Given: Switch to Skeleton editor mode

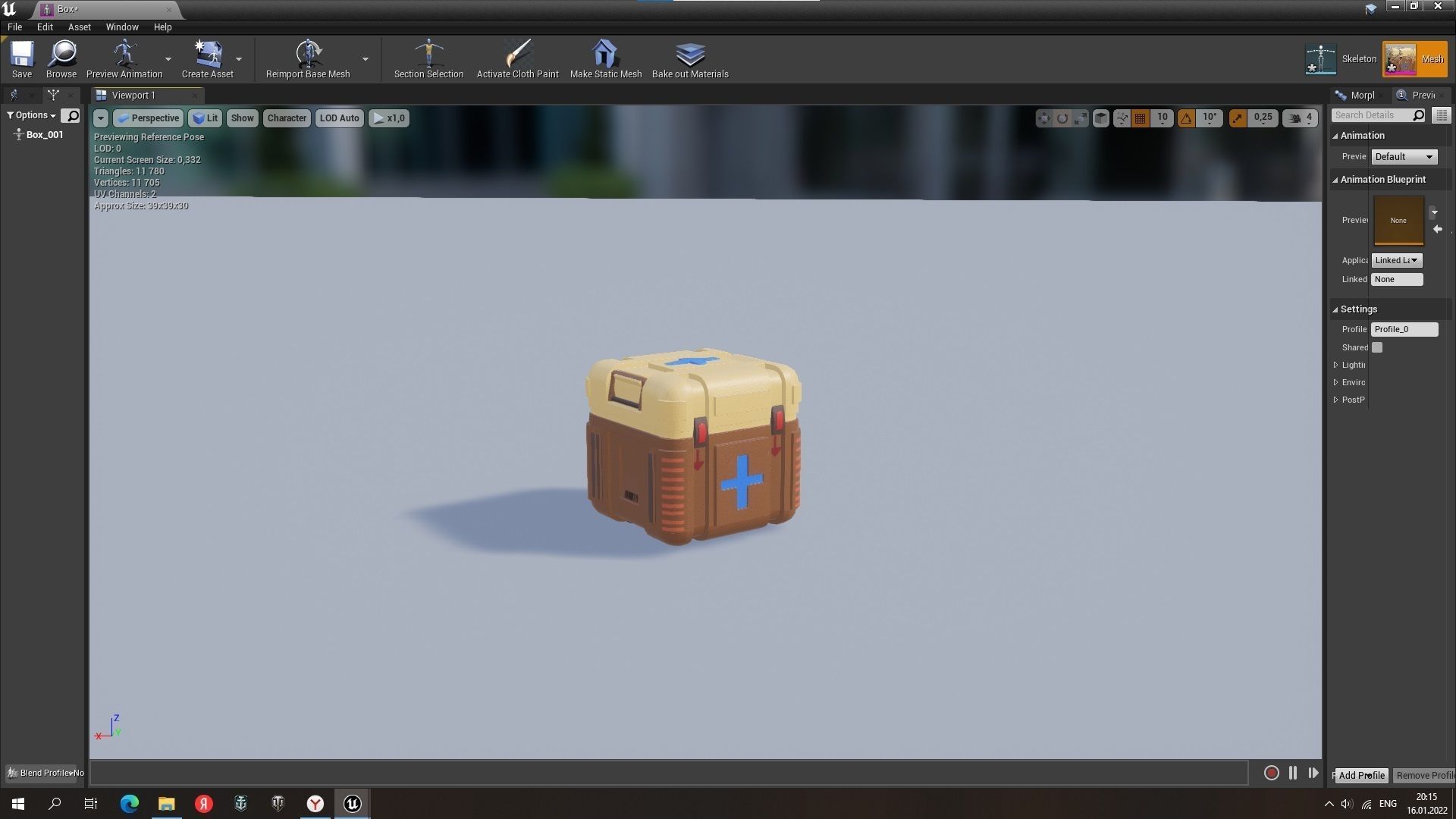Looking at the screenshot, I should tap(1341, 59).
